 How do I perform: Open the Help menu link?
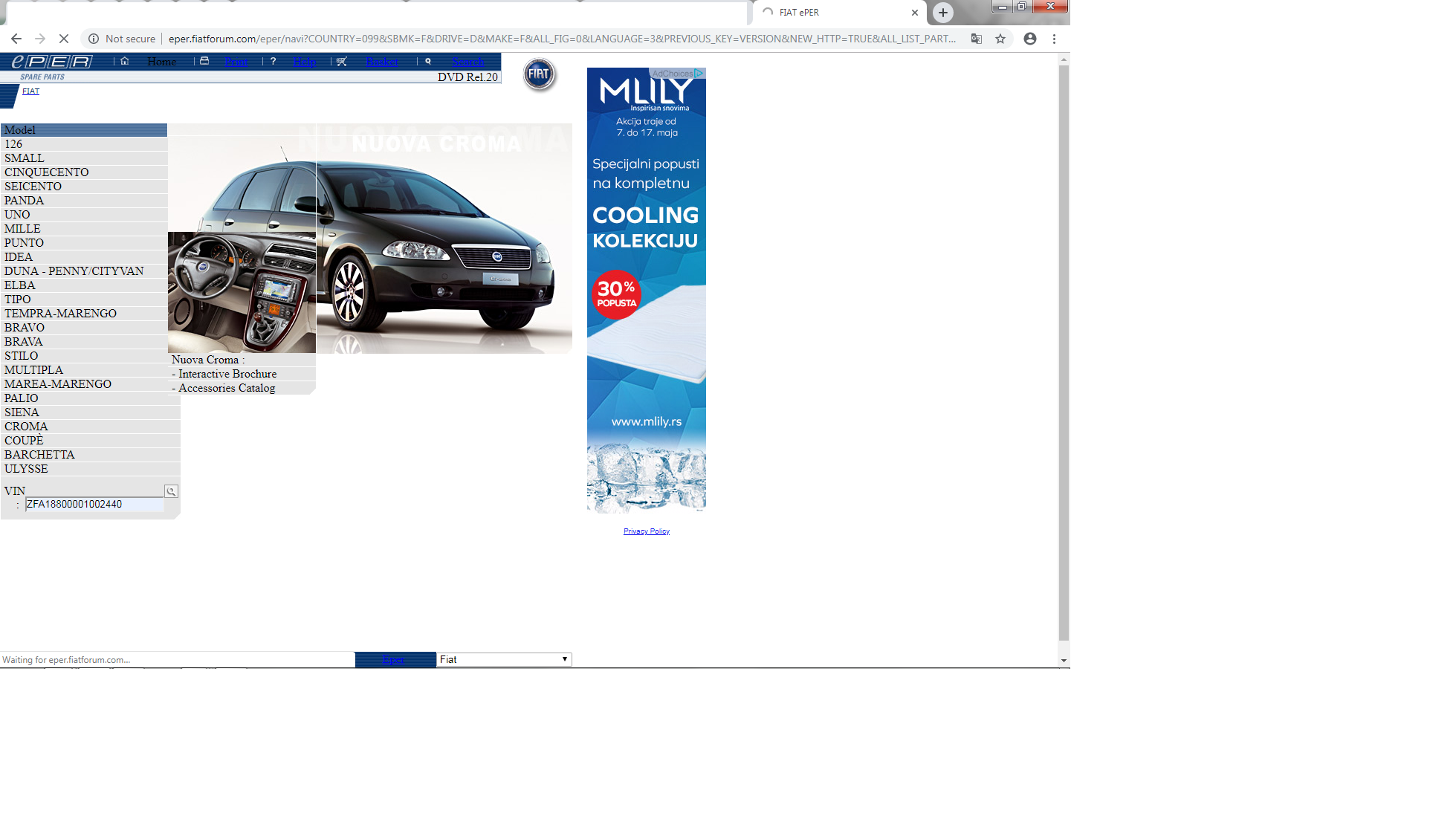tap(305, 62)
